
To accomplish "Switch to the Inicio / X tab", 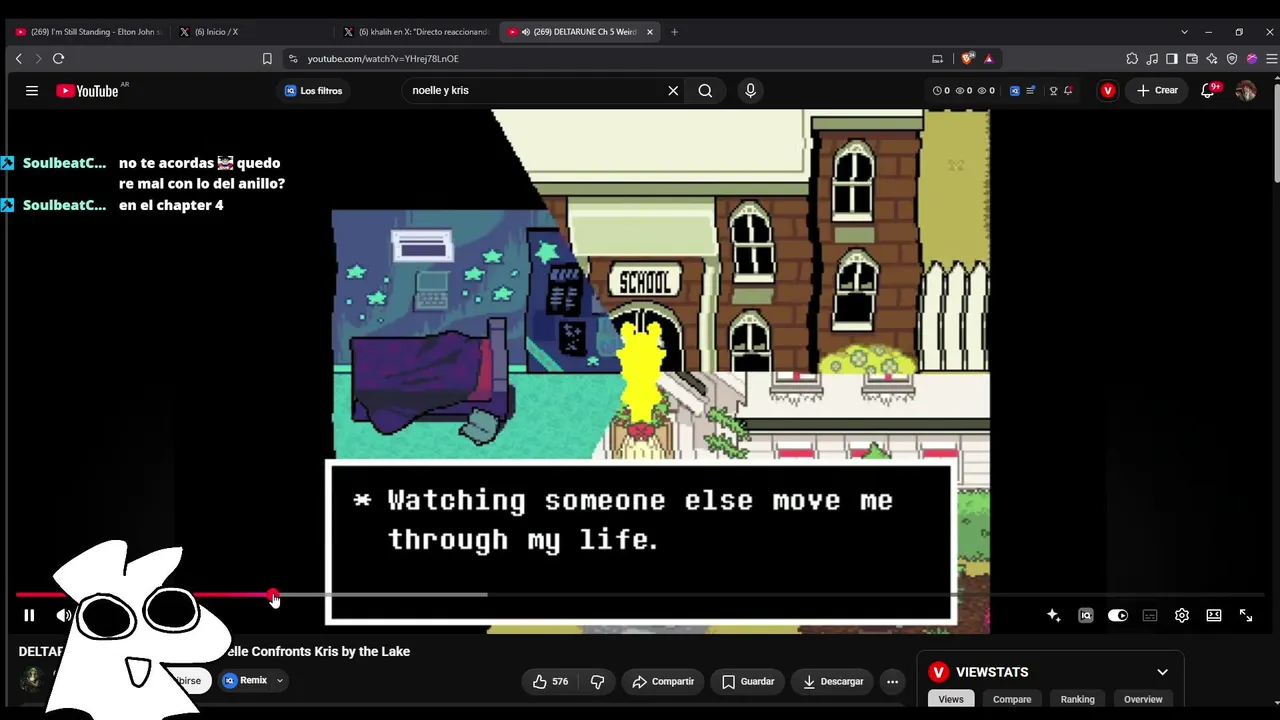I will pos(250,32).
